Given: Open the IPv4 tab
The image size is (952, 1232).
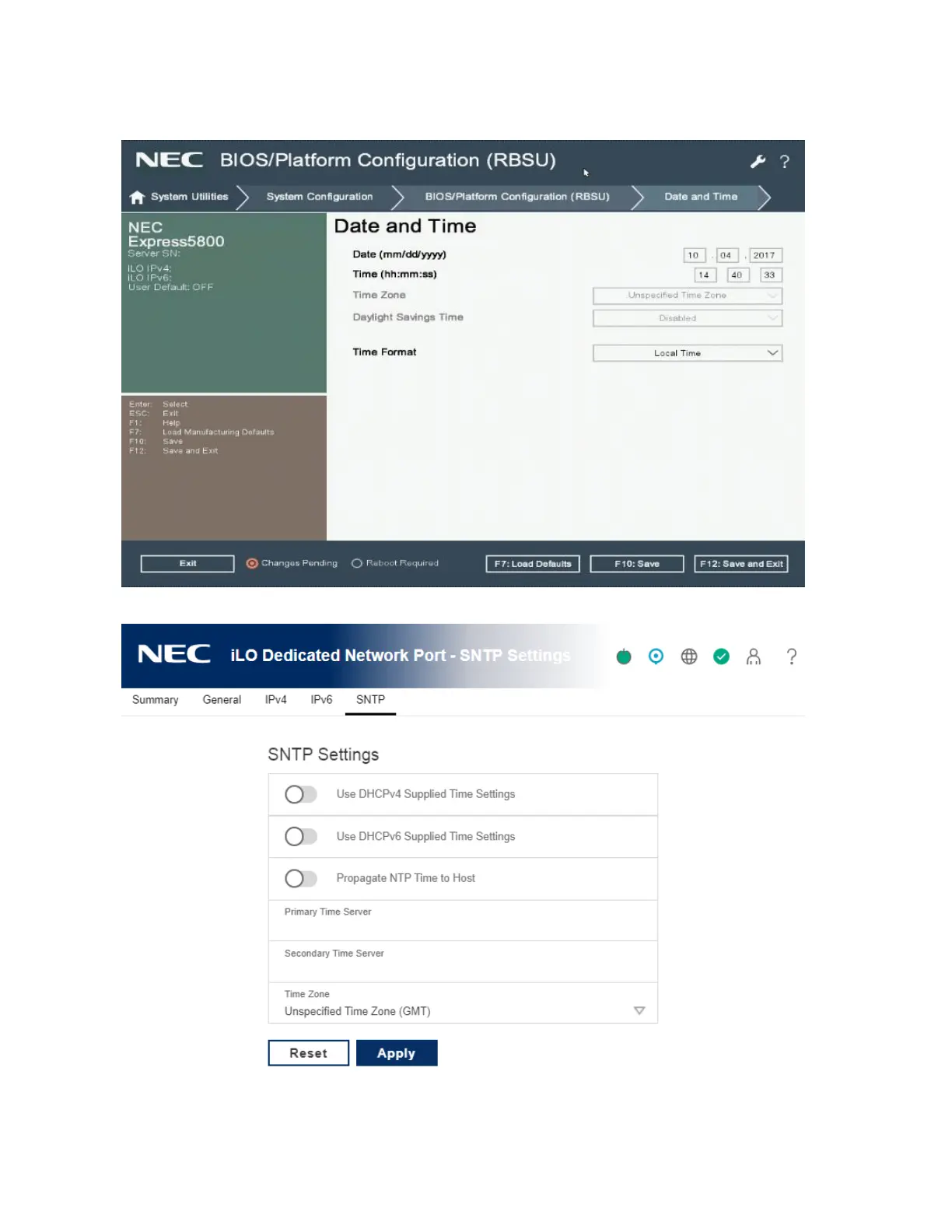Looking at the screenshot, I should (x=275, y=700).
